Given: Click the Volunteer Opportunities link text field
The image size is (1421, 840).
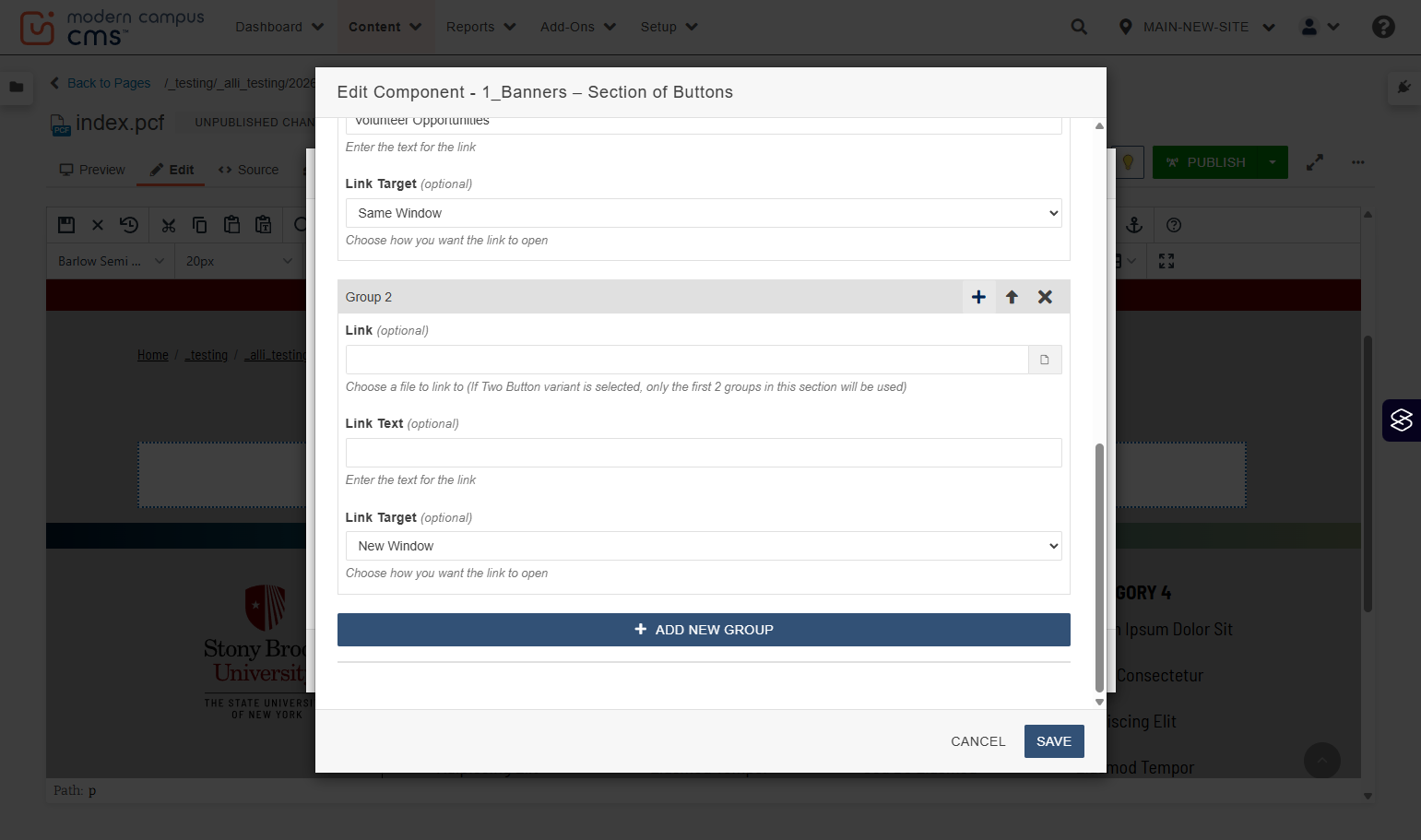Looking at the screenshot, I should click(x=704, y=124).
